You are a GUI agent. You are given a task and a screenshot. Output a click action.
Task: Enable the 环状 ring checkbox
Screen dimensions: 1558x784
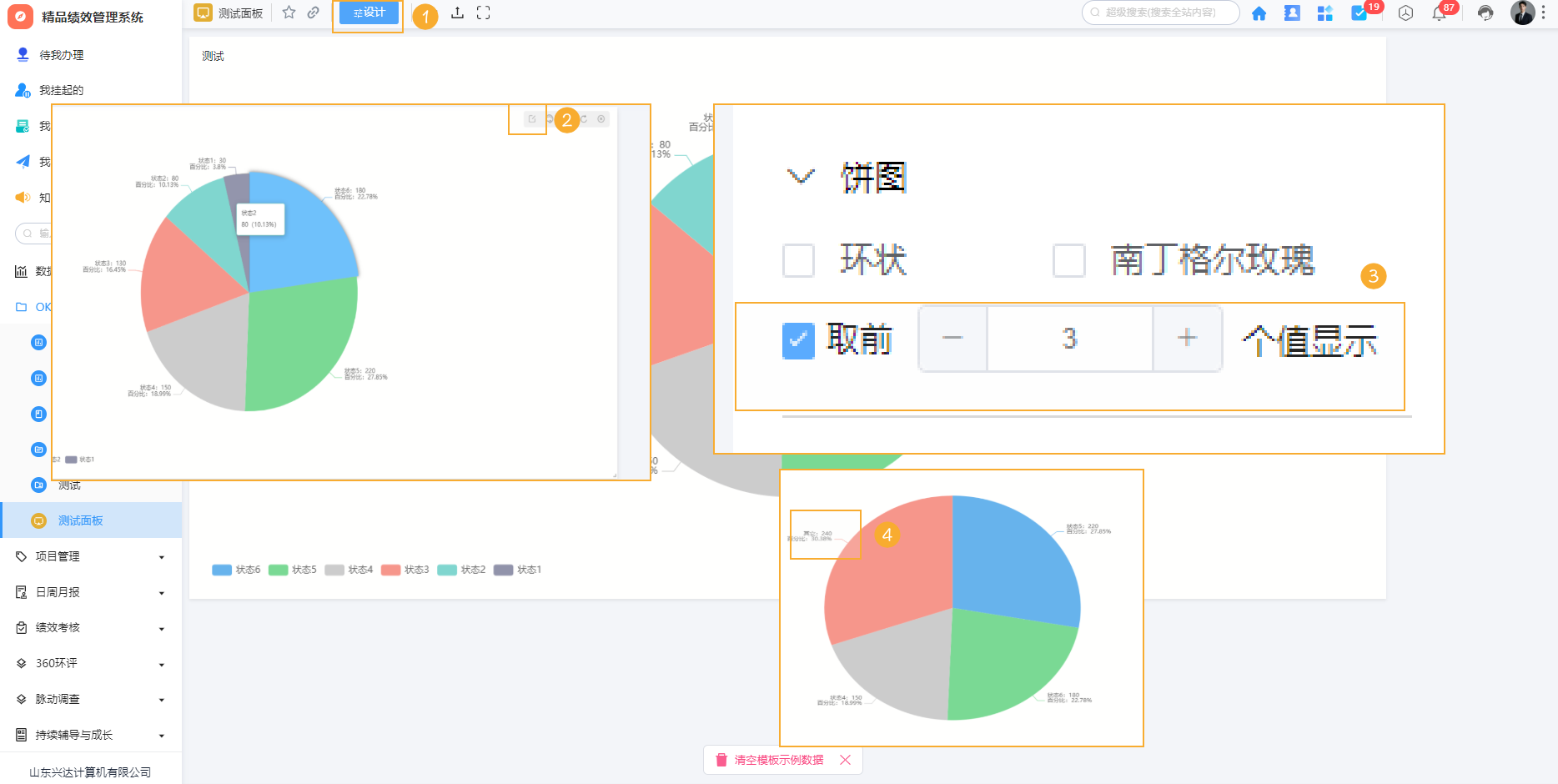coord(798,260)
